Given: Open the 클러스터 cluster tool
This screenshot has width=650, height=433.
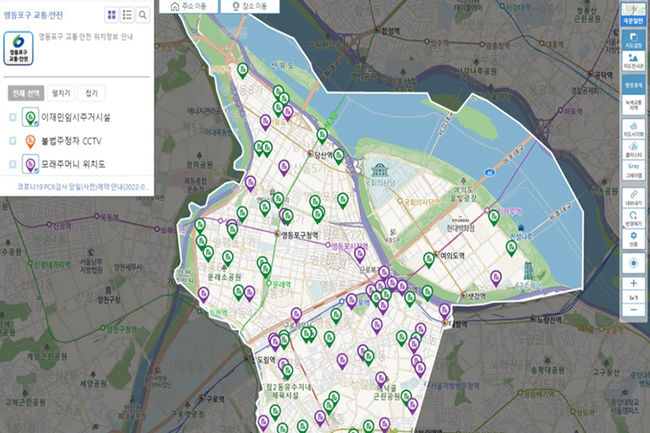Looking at the screenshot, I should (632, 150).
